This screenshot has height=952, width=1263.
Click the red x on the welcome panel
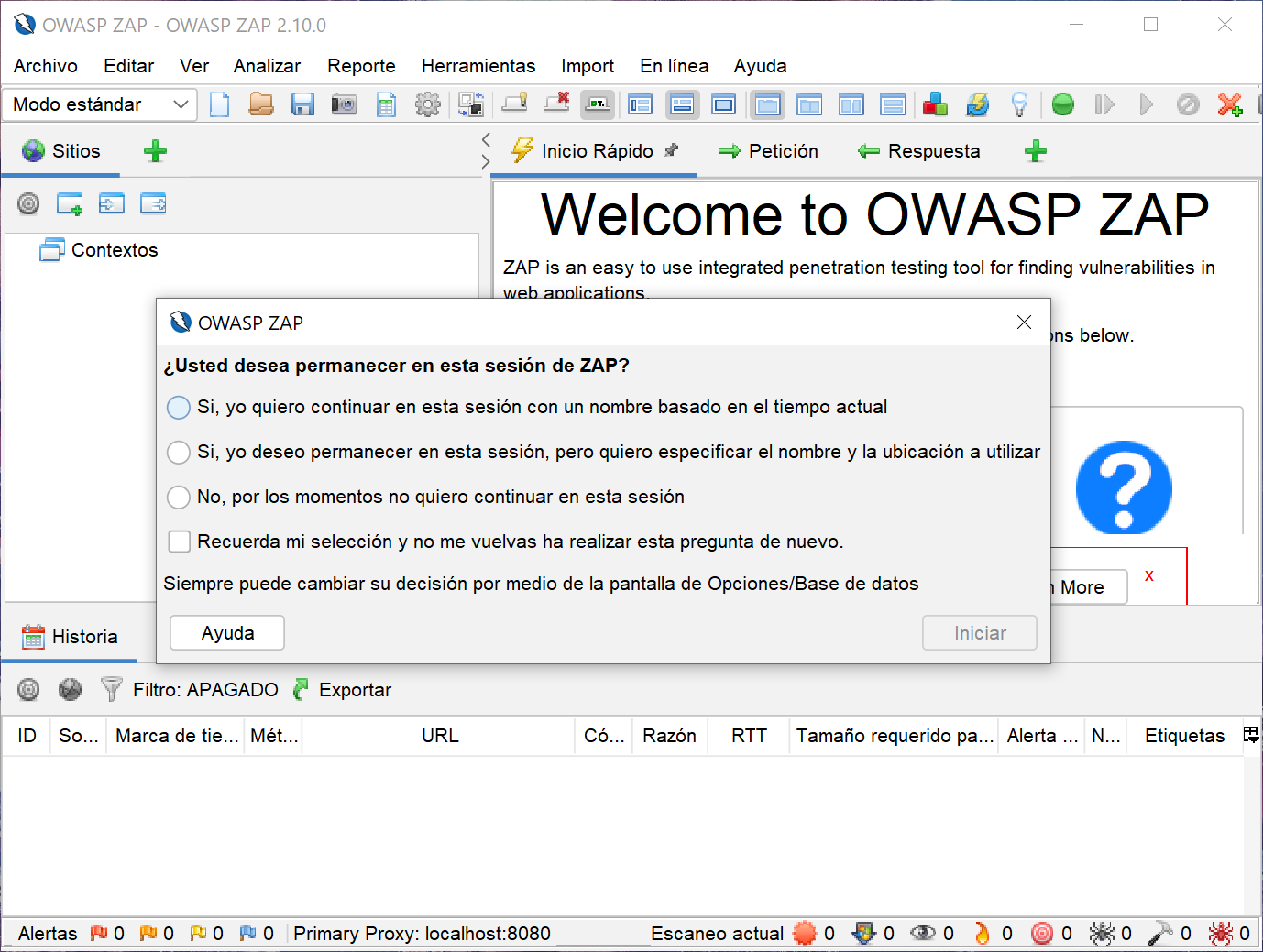1149,575
